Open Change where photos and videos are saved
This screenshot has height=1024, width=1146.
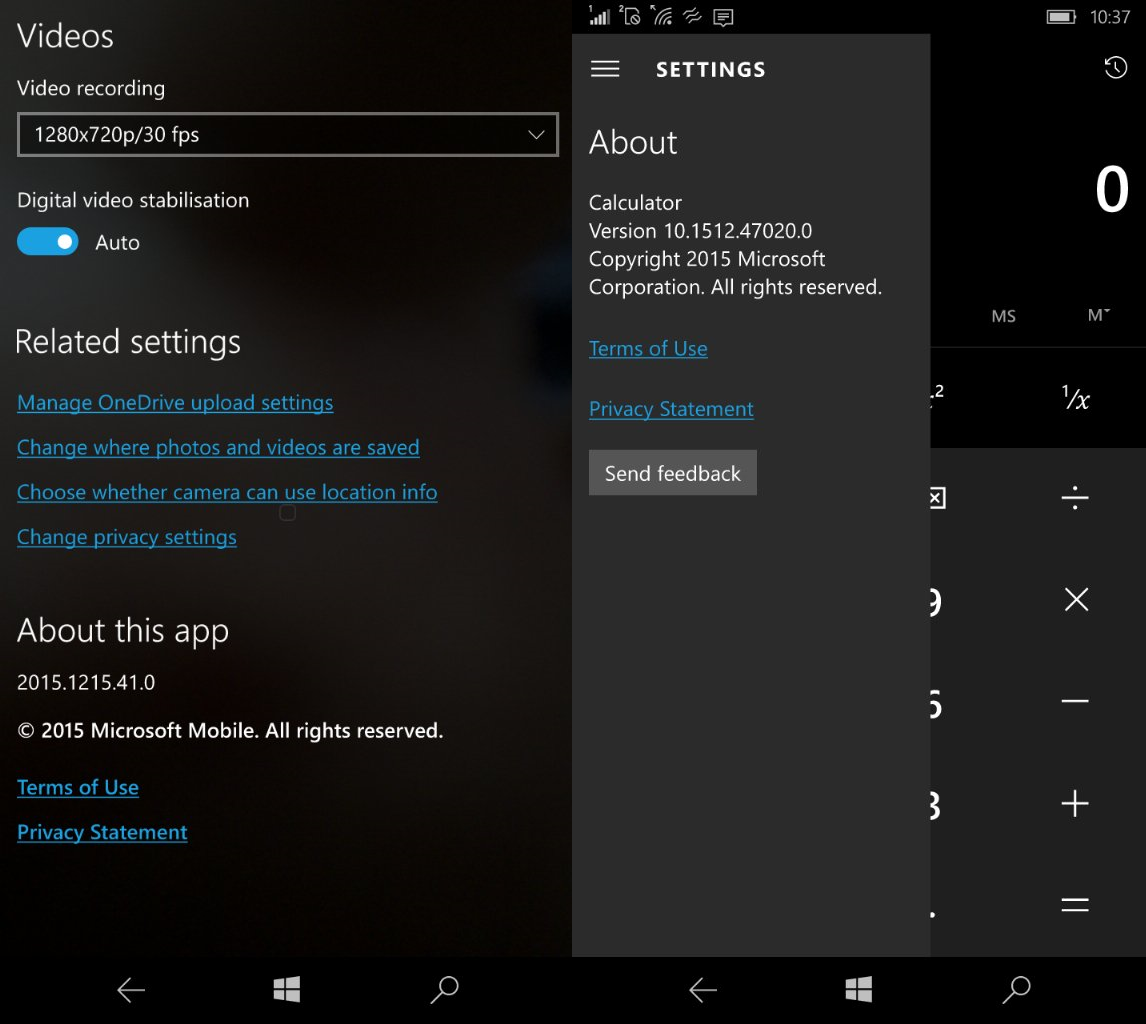[x=218, y=447]
